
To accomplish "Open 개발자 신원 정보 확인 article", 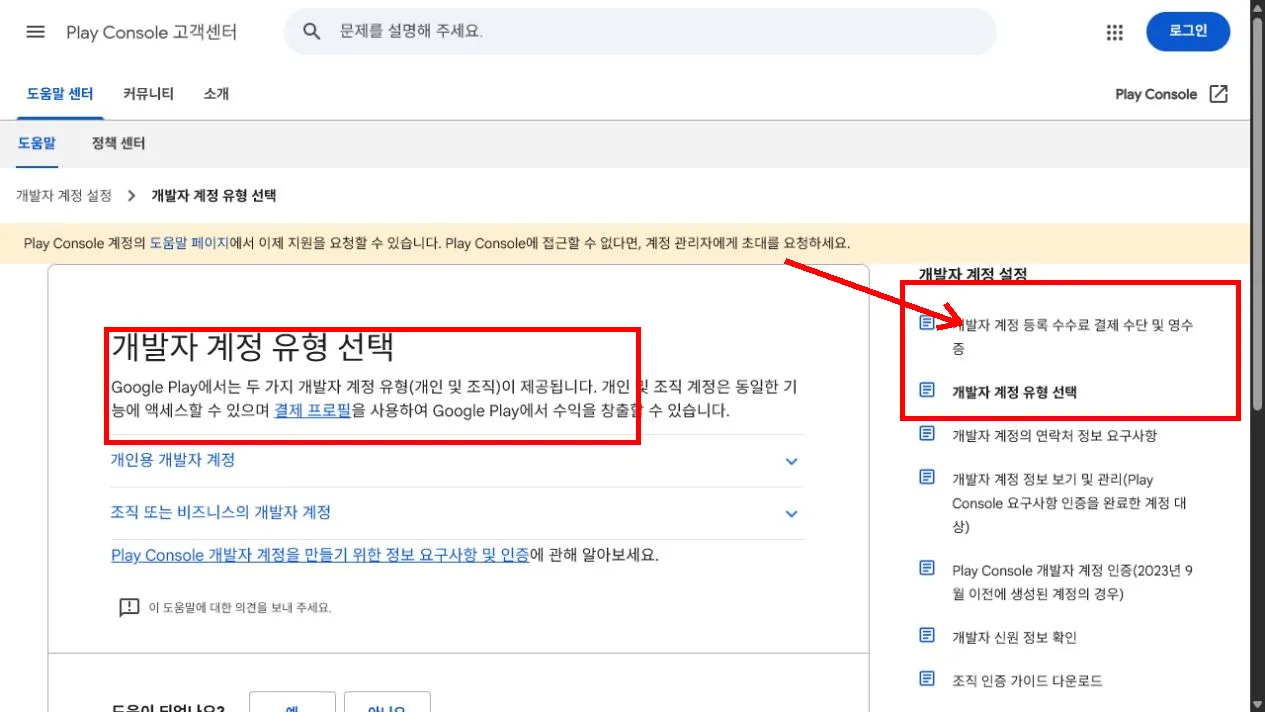I will tap(1014, 637).
